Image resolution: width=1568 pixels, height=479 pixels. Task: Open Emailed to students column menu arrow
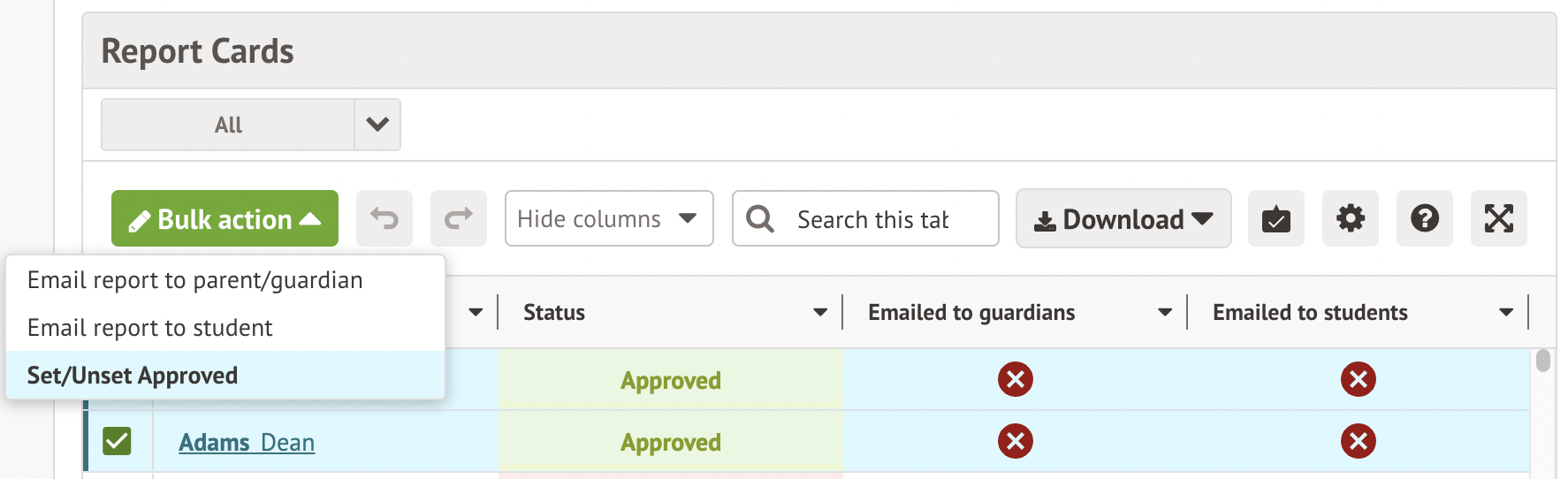pyautogui.click(x=1506, y=312)
